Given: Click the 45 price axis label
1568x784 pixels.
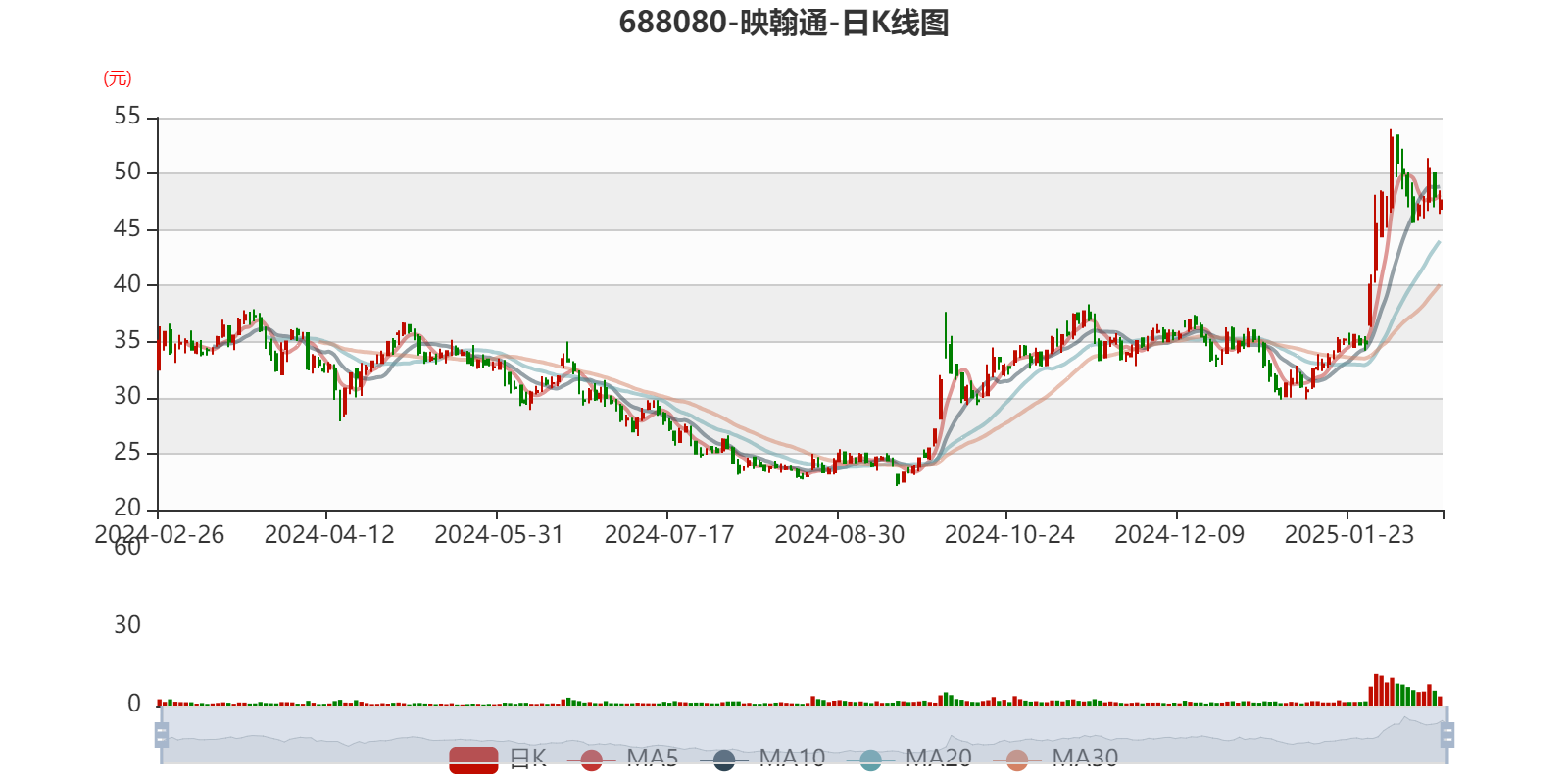Looking at the screenshot, I should pyautogui.click(x=127, y=229).
